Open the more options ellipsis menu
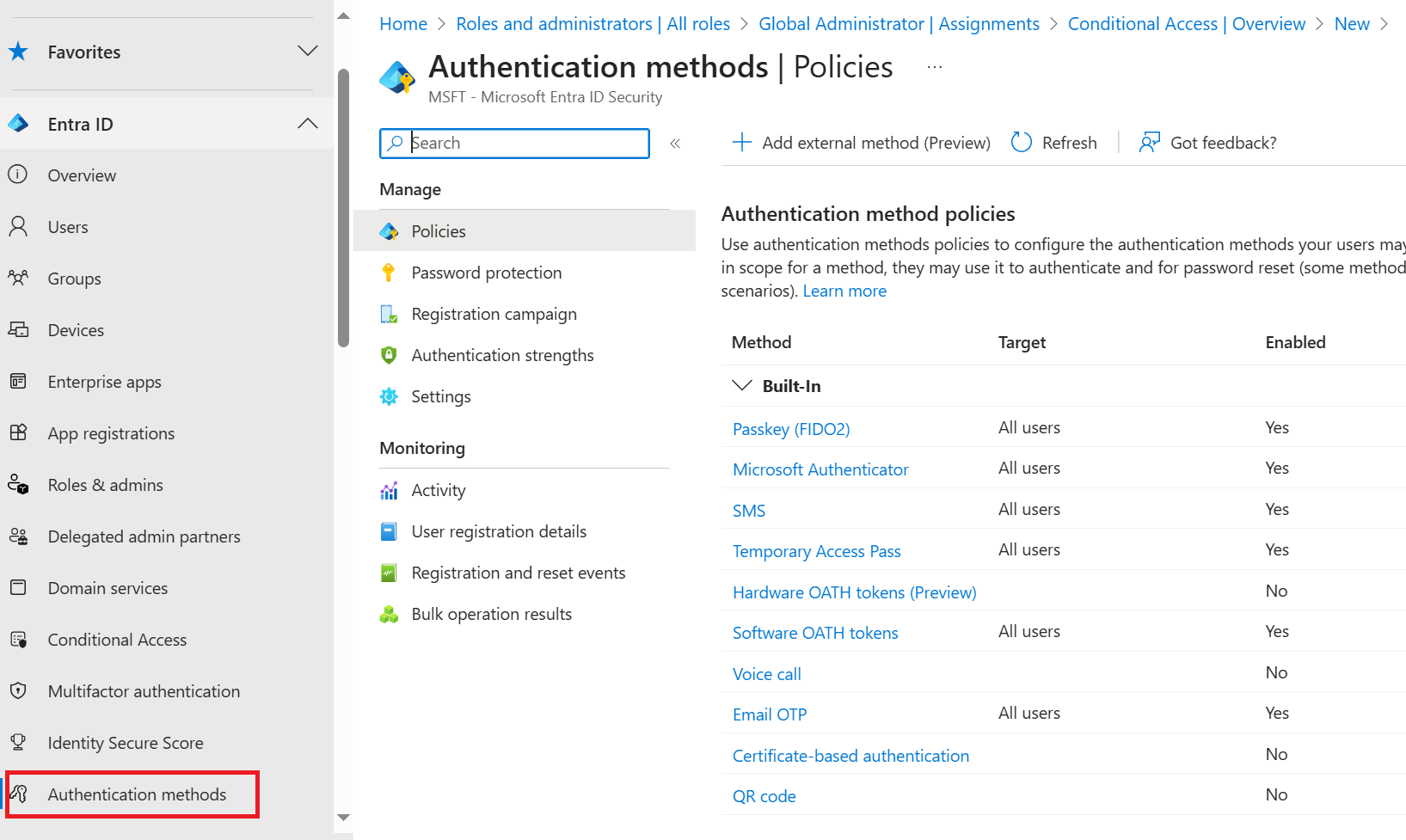1406x840 pixels. pos(935,67)
